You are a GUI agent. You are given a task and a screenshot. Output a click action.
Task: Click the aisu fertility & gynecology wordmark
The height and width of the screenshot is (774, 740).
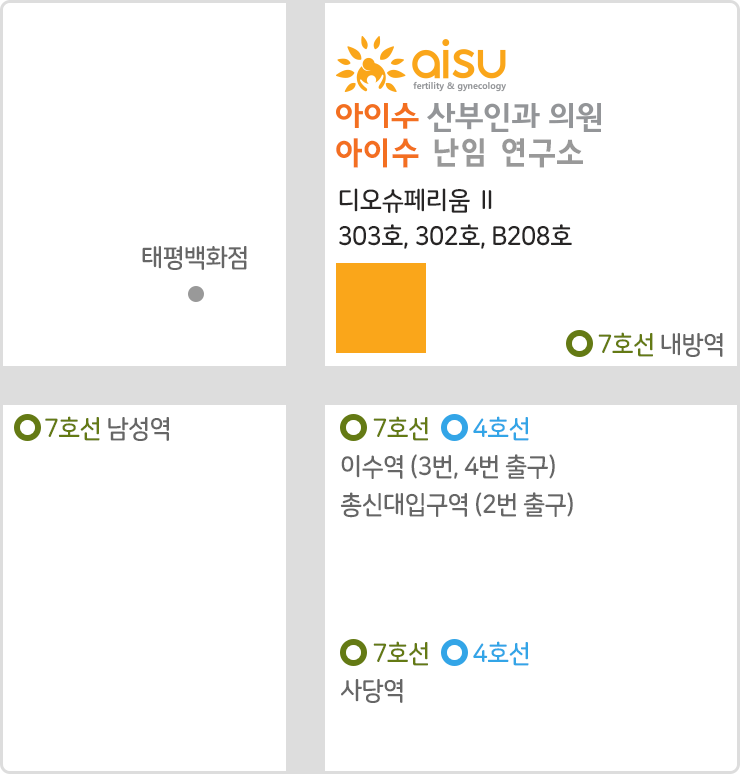459,65
